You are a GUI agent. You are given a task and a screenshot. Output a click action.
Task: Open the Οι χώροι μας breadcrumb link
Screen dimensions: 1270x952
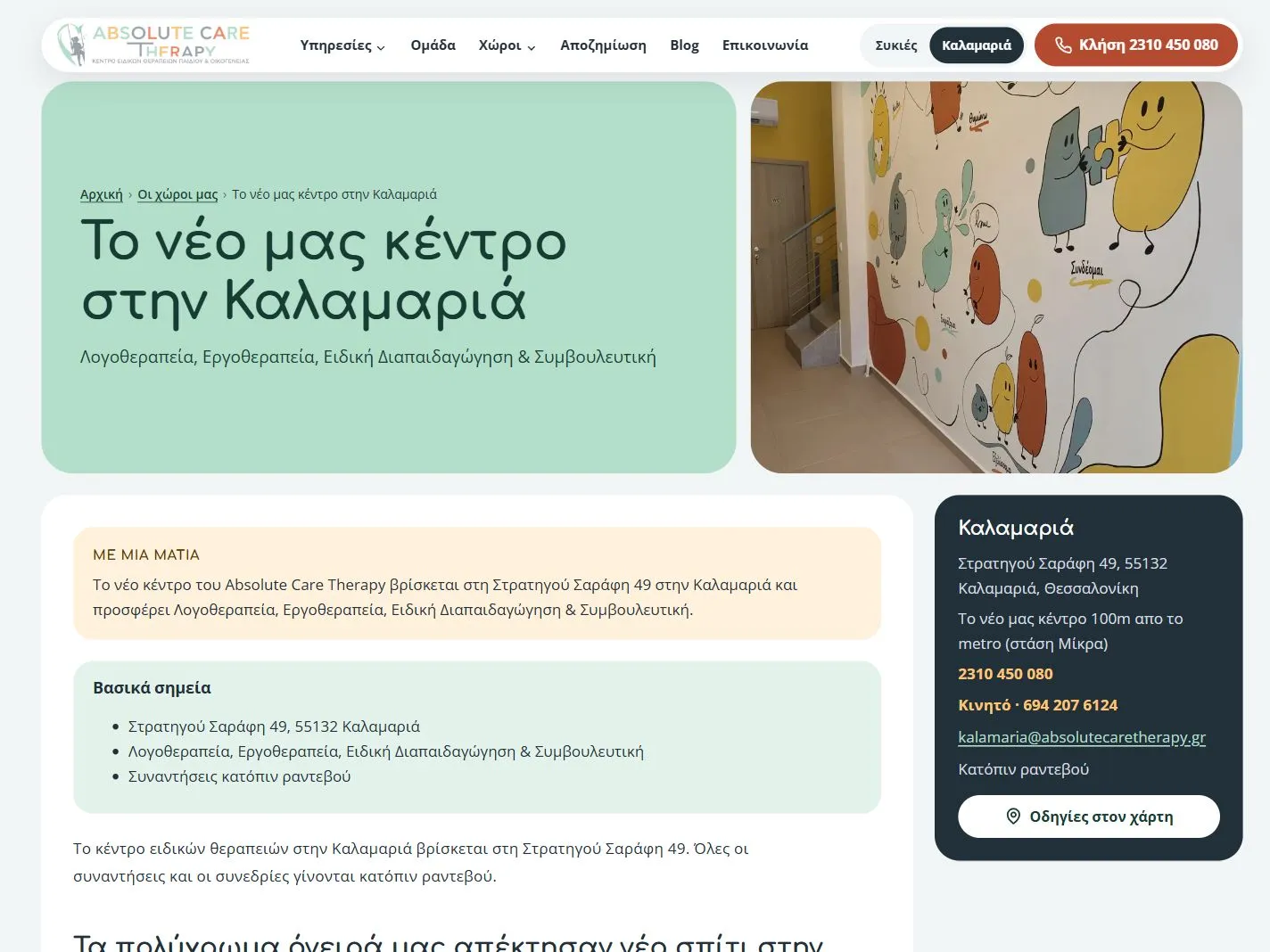pyautogui.click(x=177, y=194)
